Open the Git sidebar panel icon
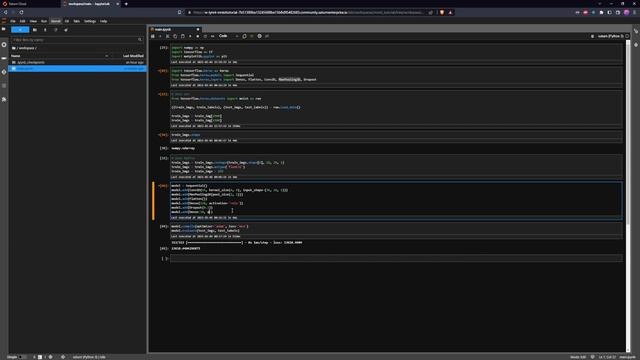640x360 pixels. tap(4, 72)
